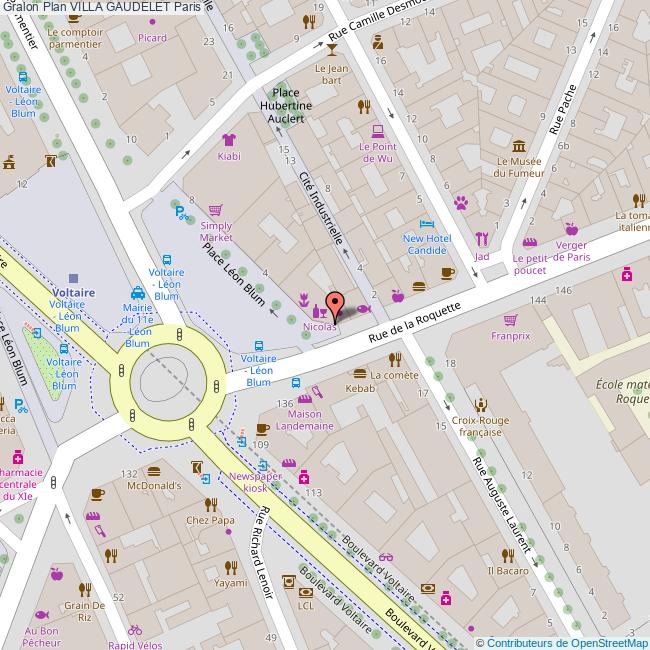Open the Franprix shopping cart icon

click(x=511, y=320)
